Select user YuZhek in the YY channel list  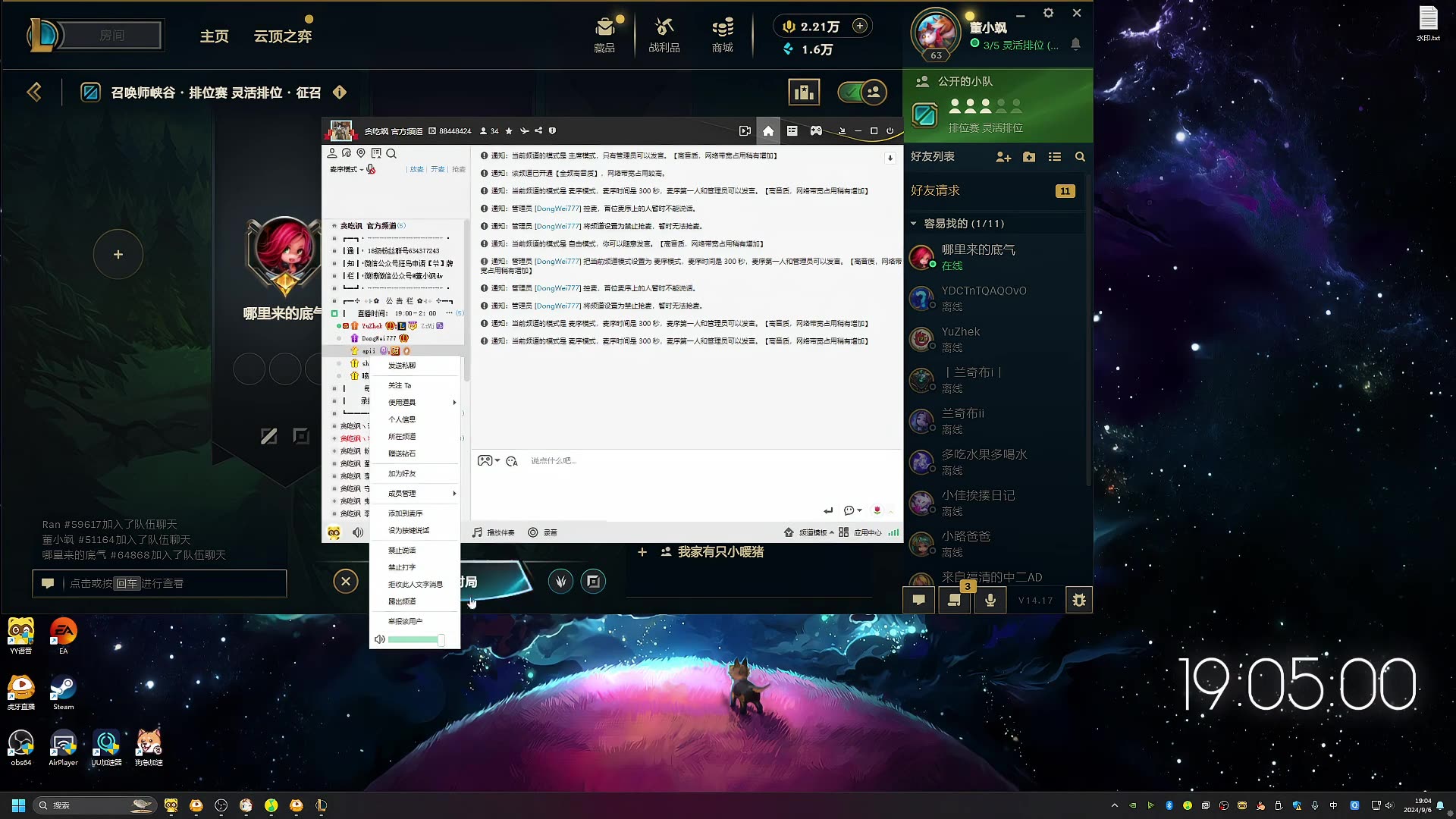pyautogui.click(x=372, y=326)
